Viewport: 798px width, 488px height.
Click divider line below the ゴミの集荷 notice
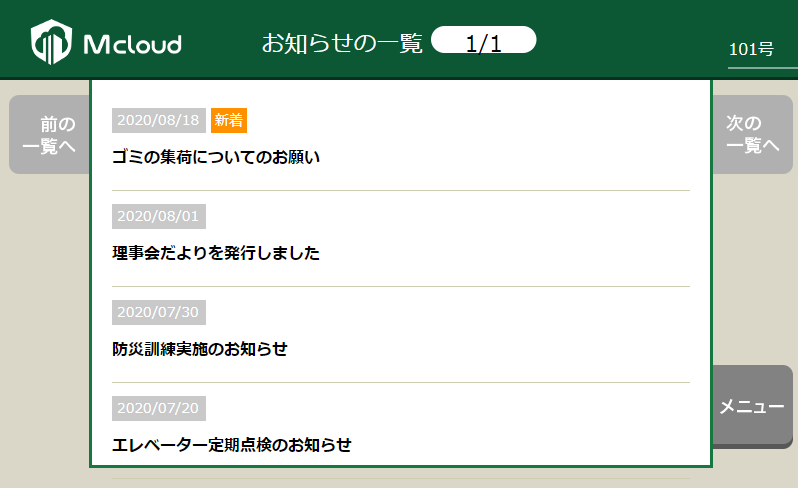point(400,190)
